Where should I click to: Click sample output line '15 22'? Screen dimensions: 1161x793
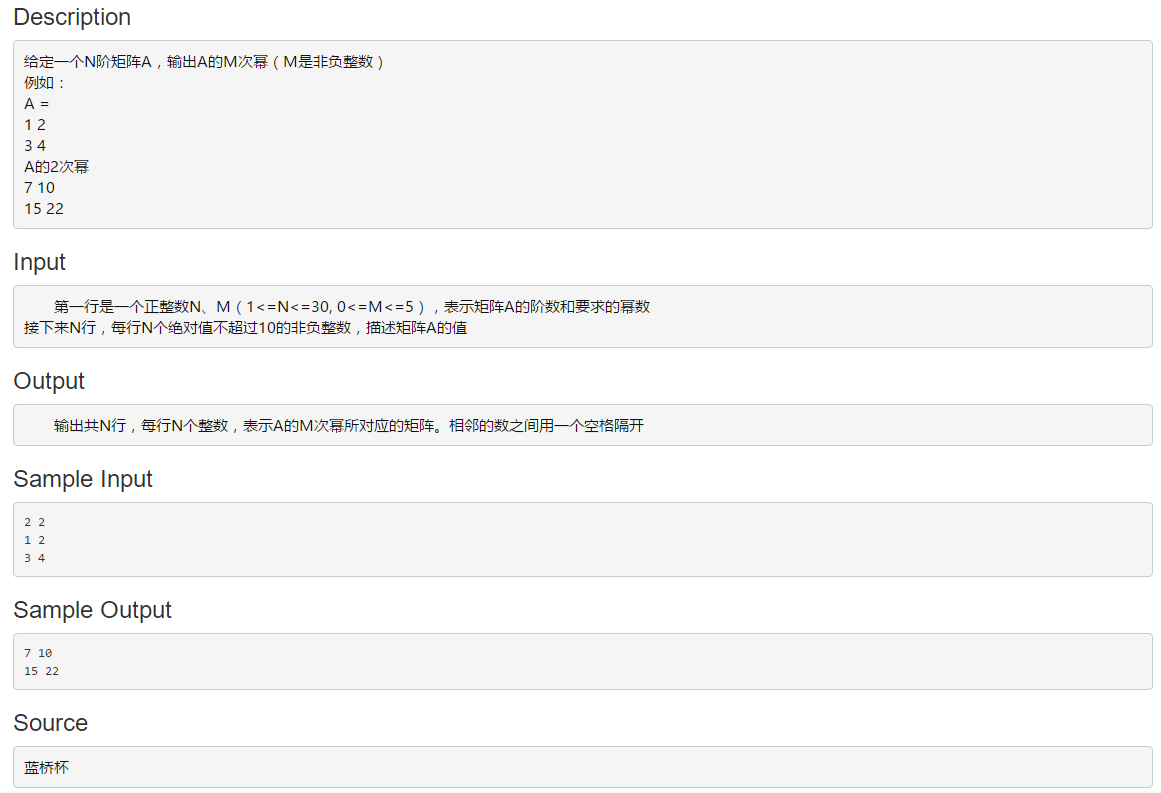[41, 672]
